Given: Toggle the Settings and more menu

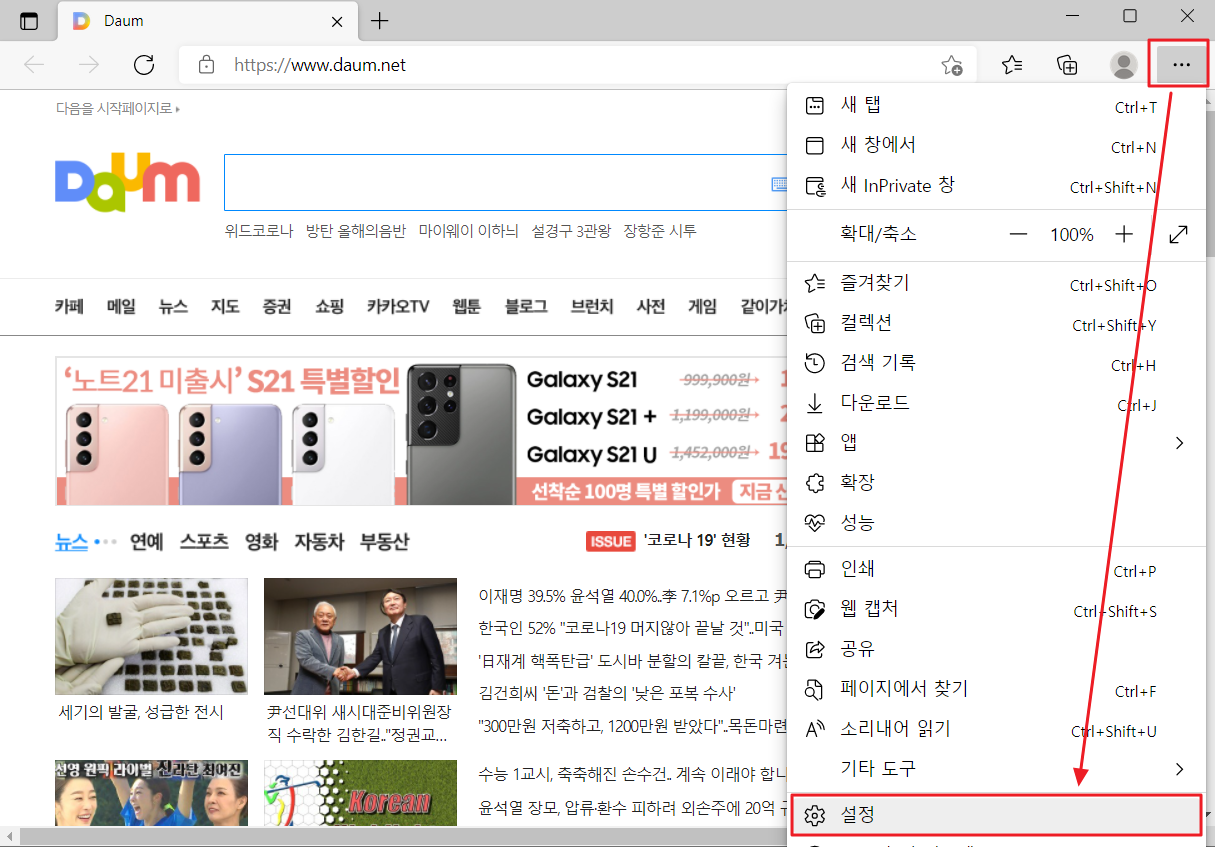Looking at the screenshot, I should [1180, 65].
